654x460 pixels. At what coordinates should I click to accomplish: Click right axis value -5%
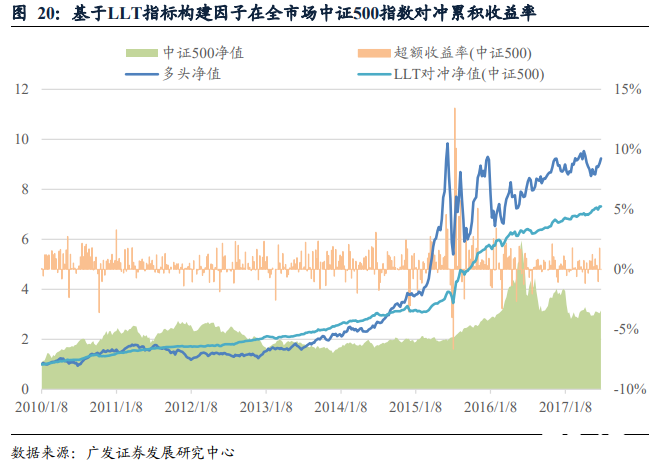(x=626, y=329)
